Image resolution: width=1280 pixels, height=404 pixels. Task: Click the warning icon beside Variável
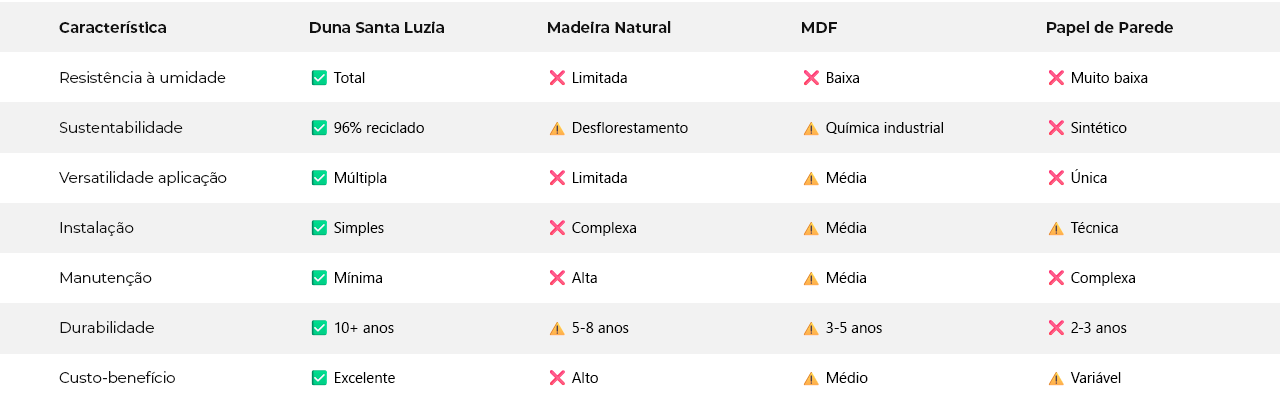pos(1056,378)
